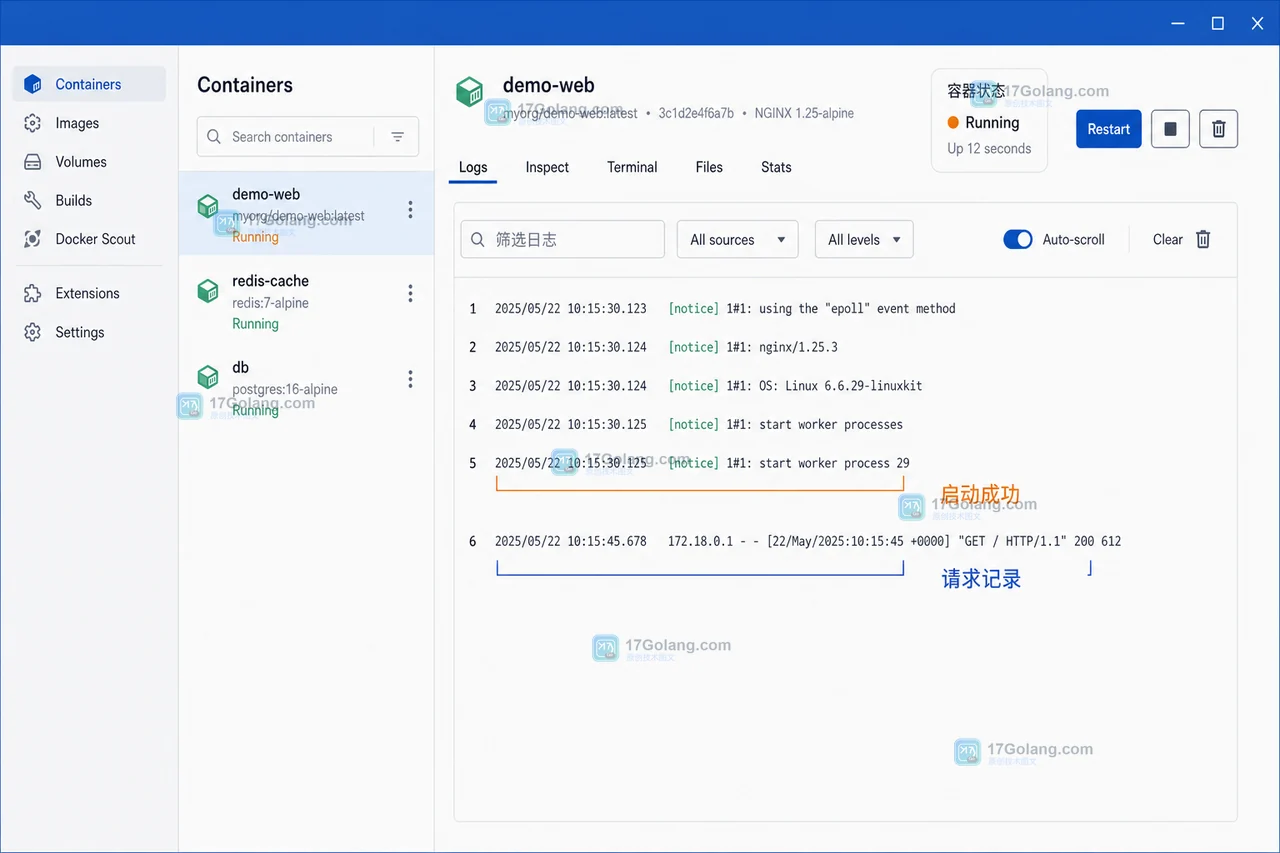
Task: Open the Extensions page
Action: point(89,293)
